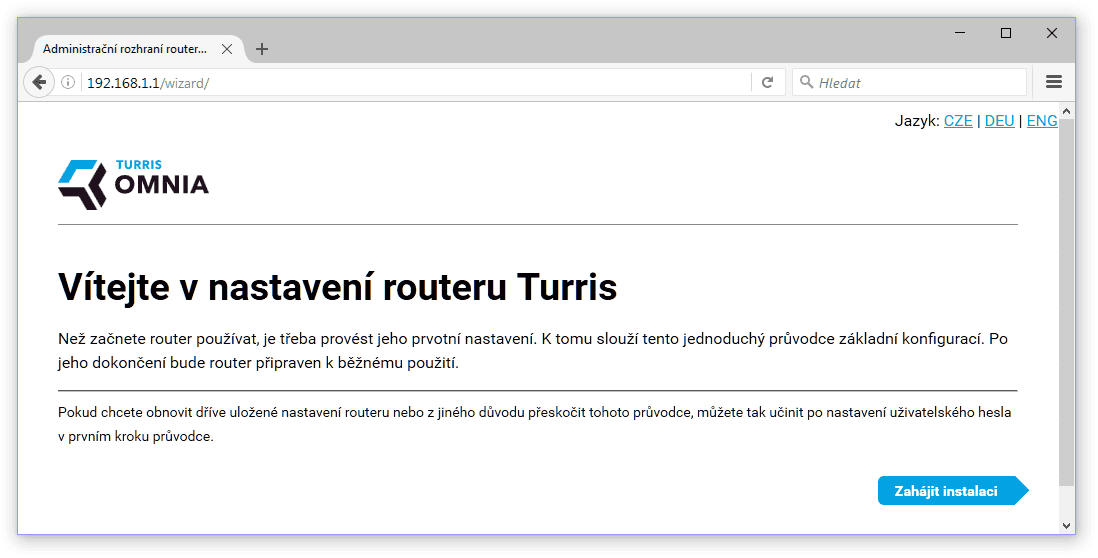The image size is (1098, 558).
Task: Click the browser back arrow button
Action: (x=39, y=83)
